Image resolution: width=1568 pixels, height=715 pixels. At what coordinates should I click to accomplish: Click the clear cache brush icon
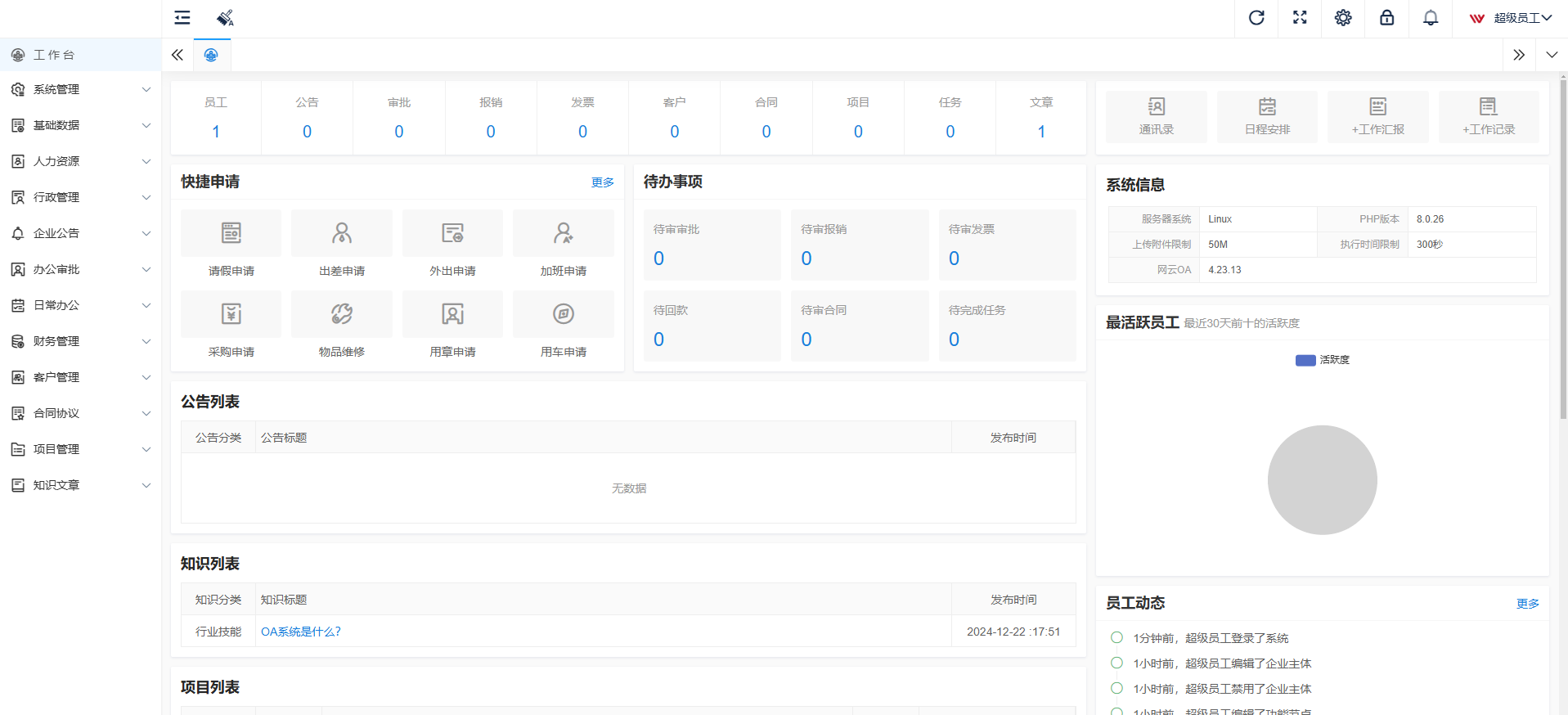pyautogui.click(x=225, y=18)
